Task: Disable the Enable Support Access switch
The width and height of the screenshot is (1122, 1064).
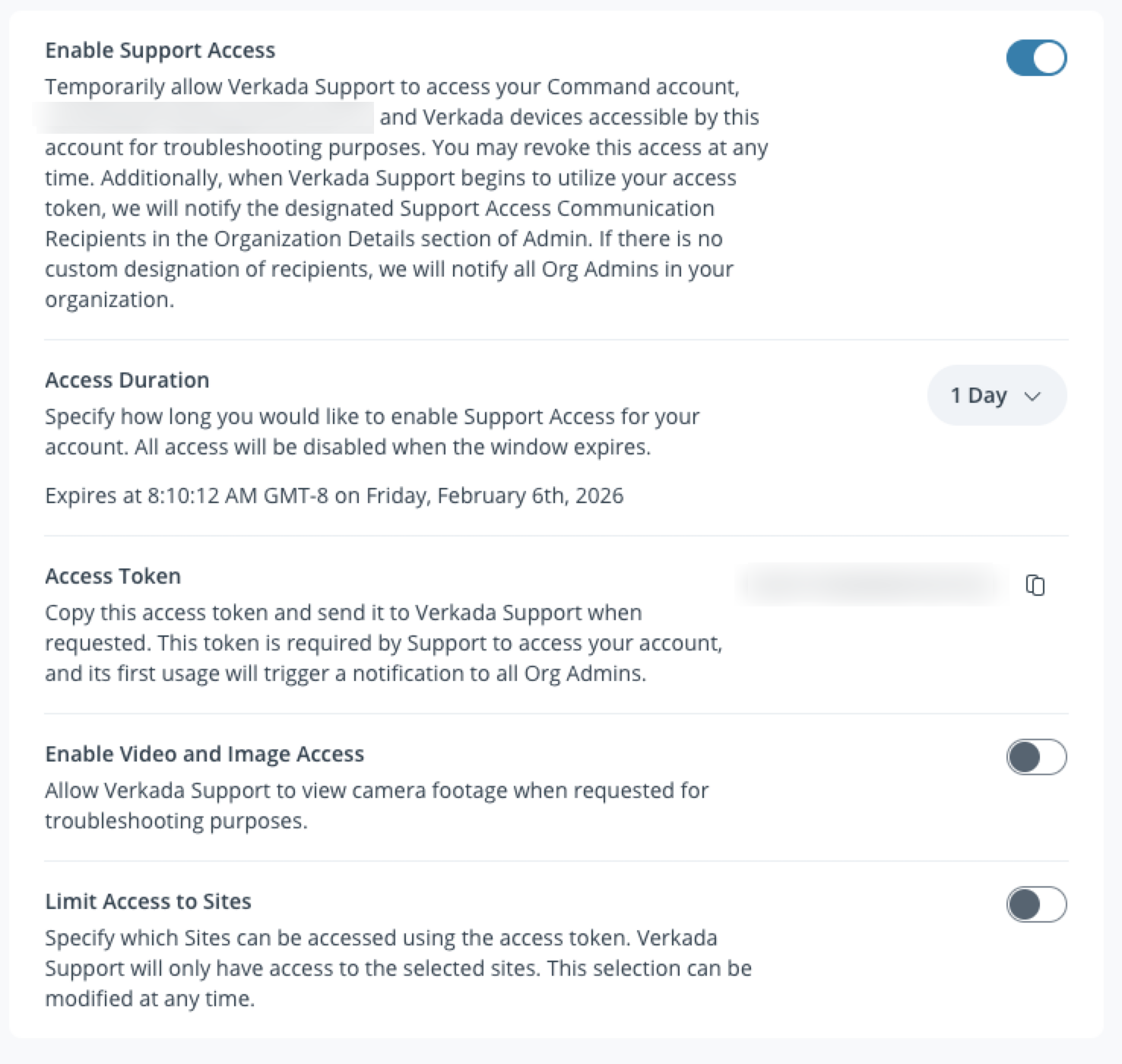Action: click(1036, 58)
